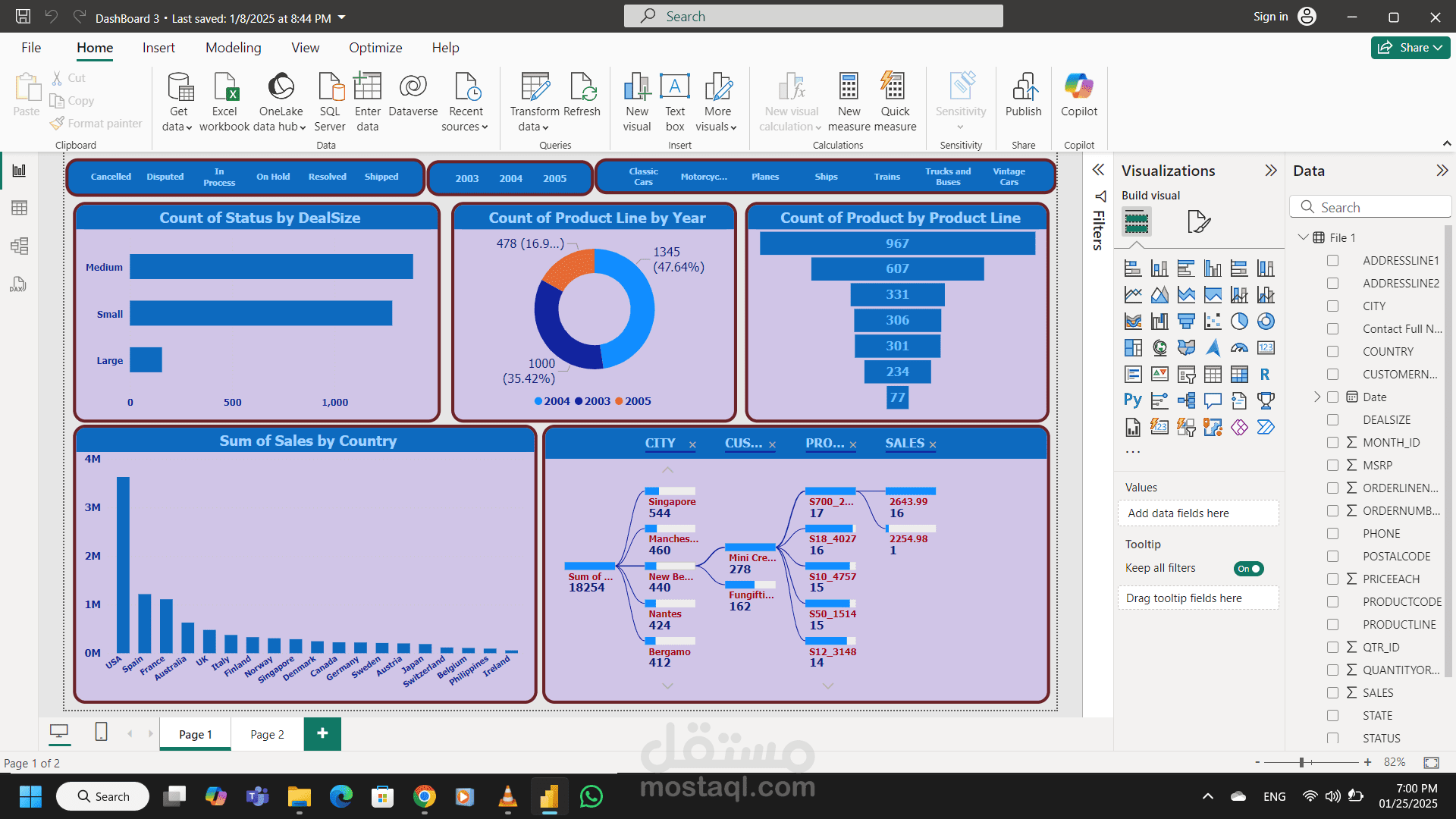The width and height of the screenshot is (1456, 819).
Task: Open Table view from left sidebar
Action: (19, 208)
